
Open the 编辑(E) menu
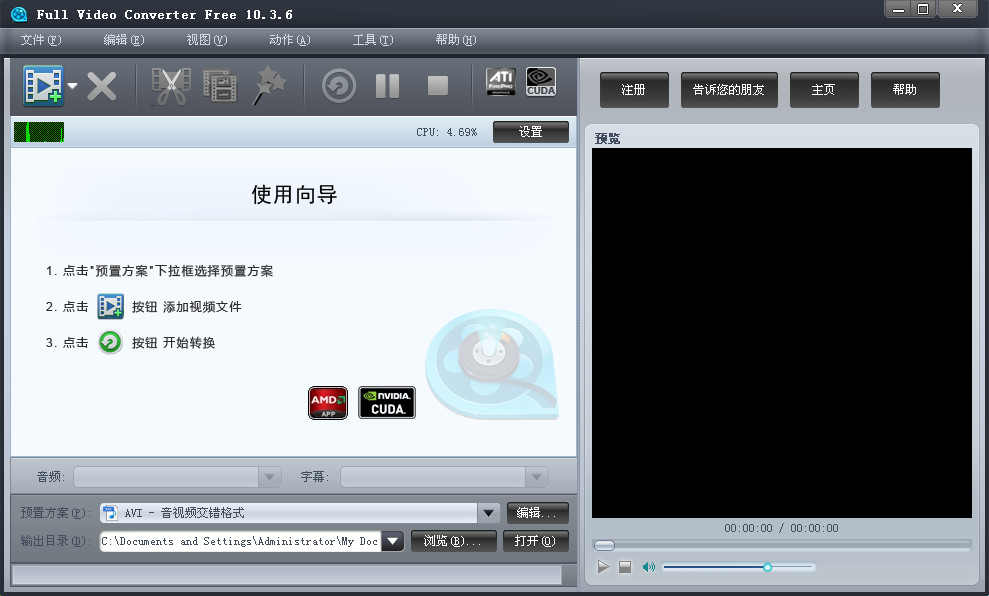124,40
